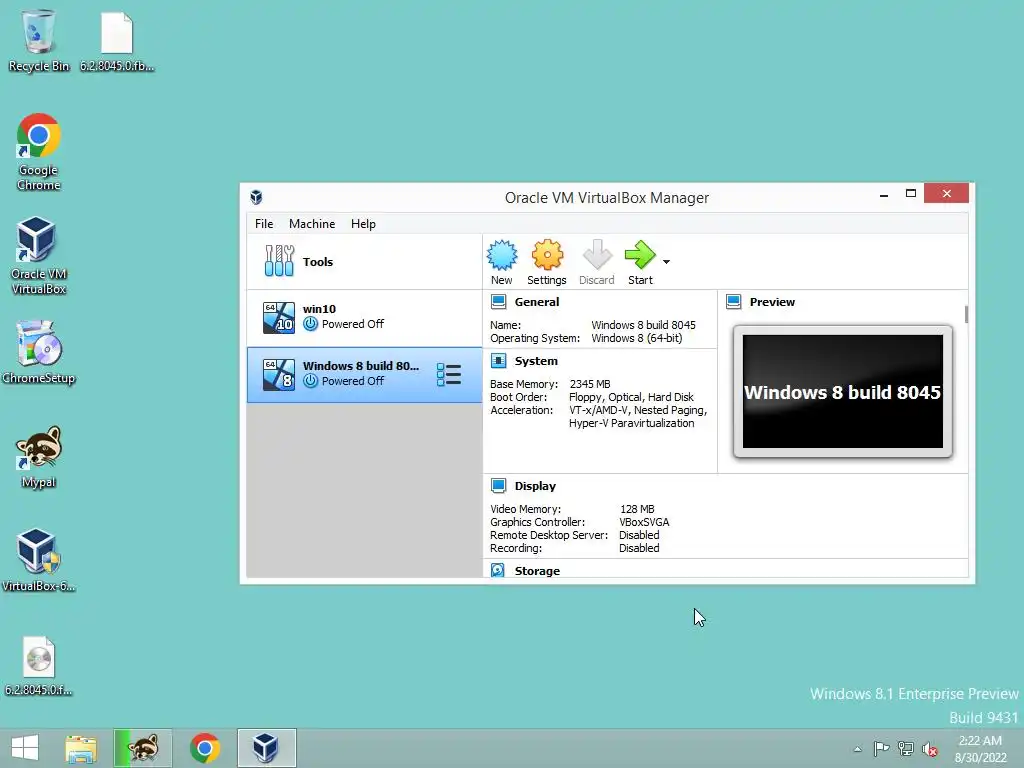This screenshot has height=768, width=1024.
Task: Select the ChromeSetup desktop icon
Action: click(39, 353)
